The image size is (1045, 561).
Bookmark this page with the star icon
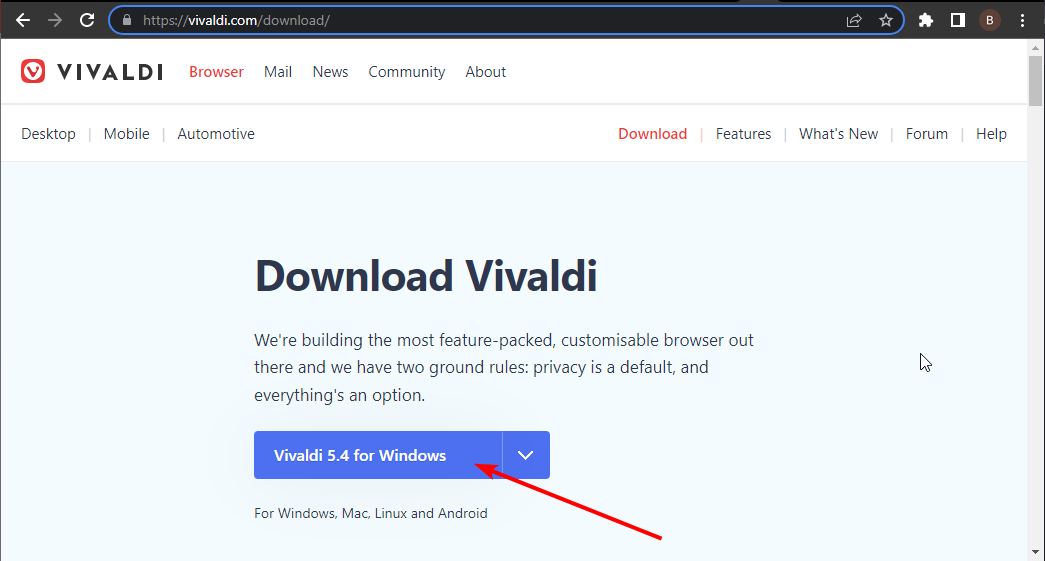886,21
